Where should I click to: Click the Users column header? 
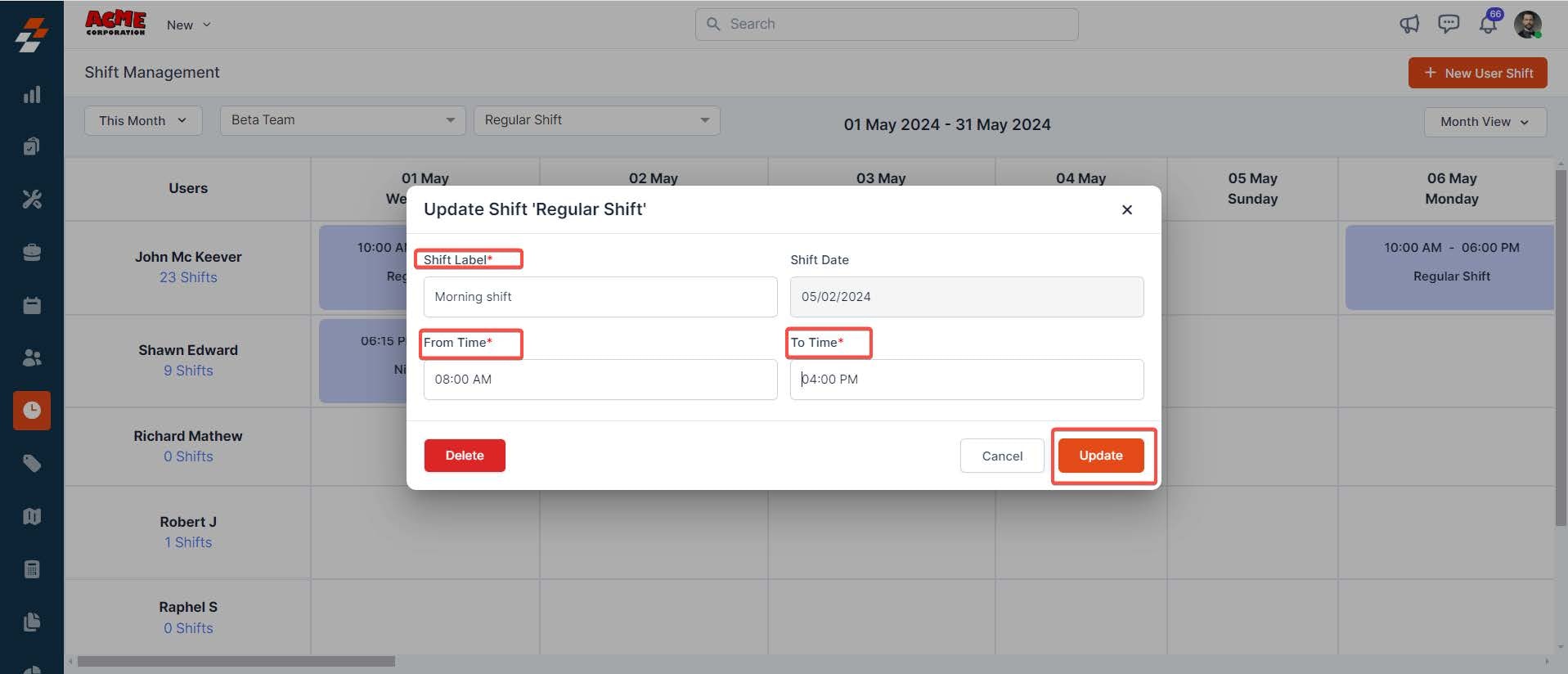pyautogui.click(x=188, y=188)
